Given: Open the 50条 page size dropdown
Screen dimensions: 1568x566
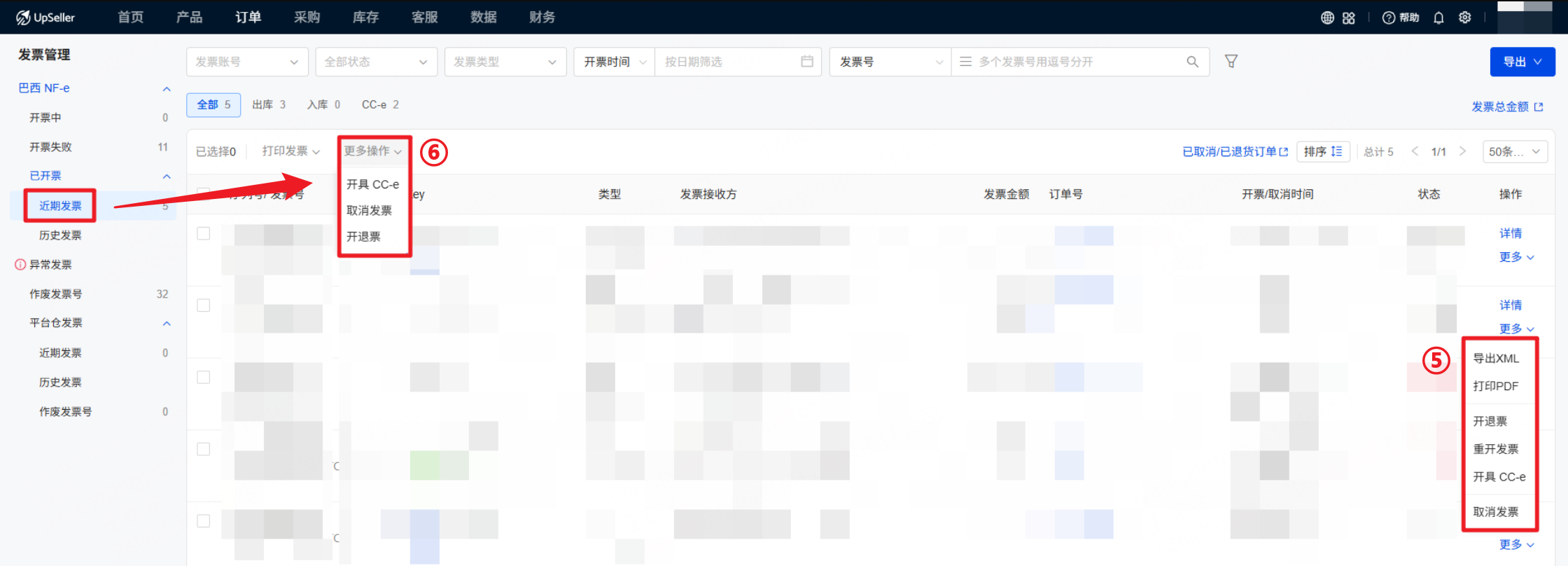Looking at the screenshot, I should 1515,151.
